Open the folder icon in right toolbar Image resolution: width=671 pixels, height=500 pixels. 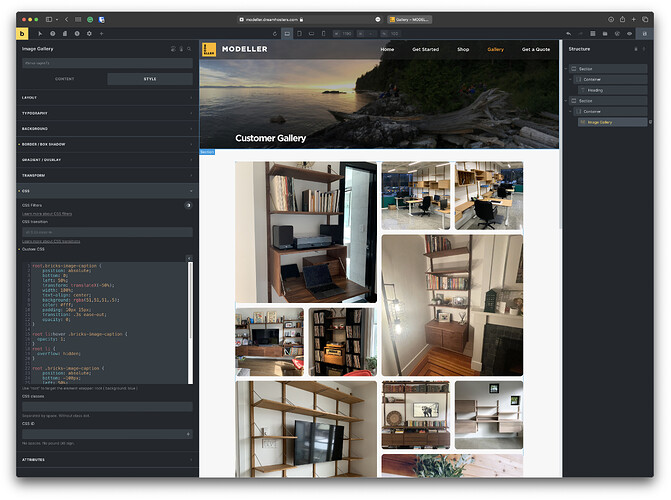pyautogui.click(x=605, y=33)
